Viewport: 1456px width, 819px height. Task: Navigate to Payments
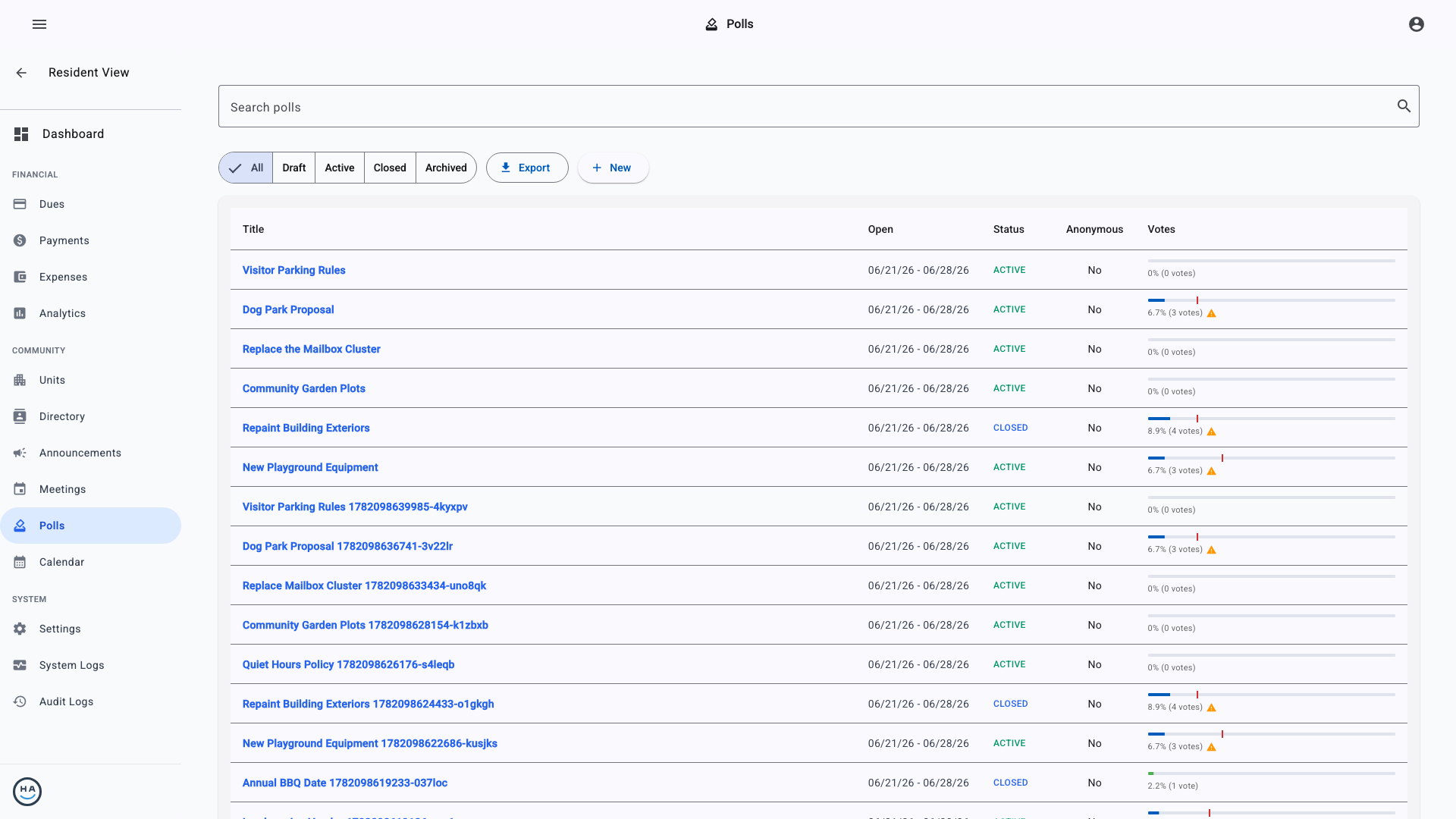pos(91,240)
